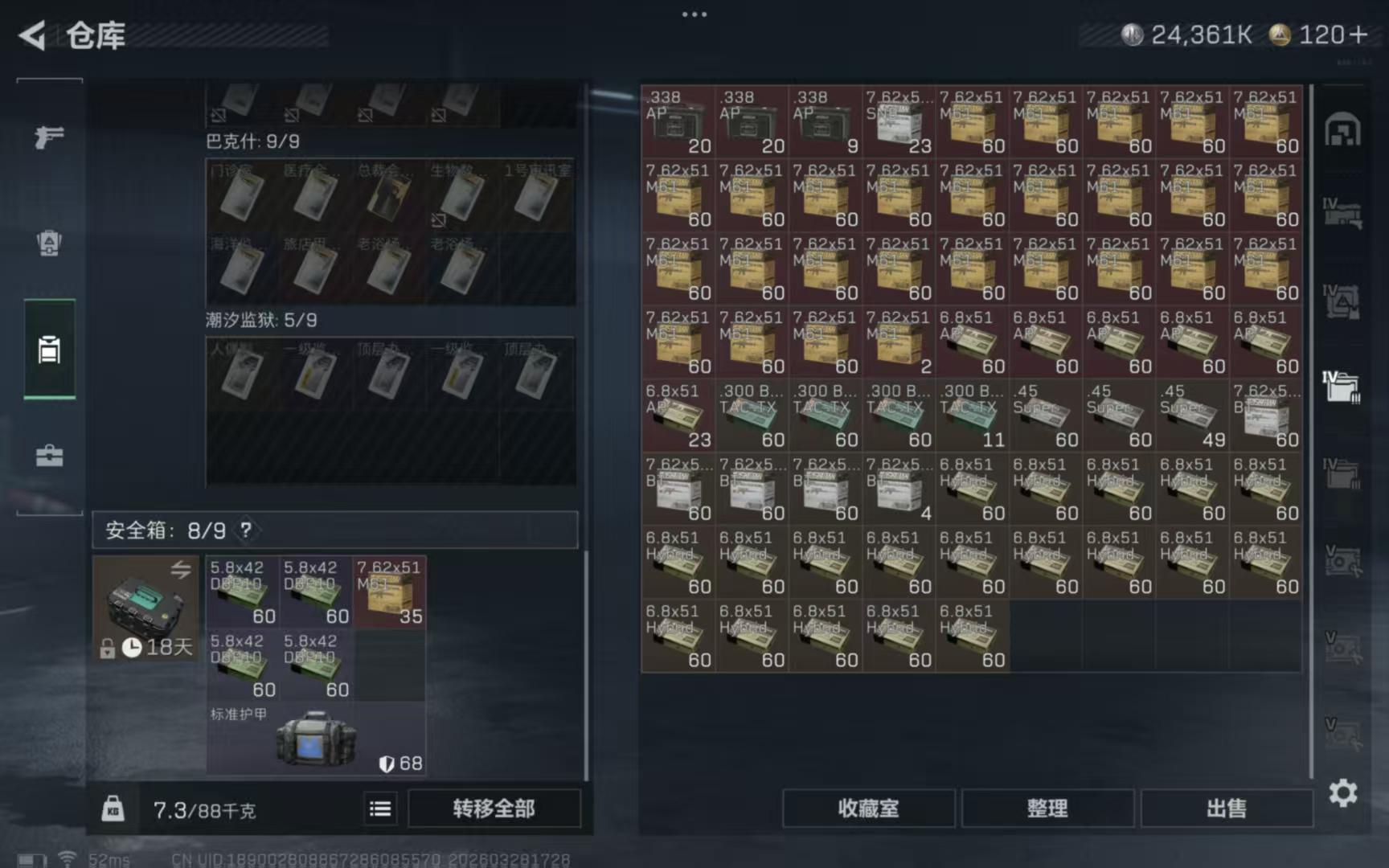The width and height of the screenshot is (1389, 868).
Task: Select the .45 Super stack of 49
Action: coord(1193,416)
